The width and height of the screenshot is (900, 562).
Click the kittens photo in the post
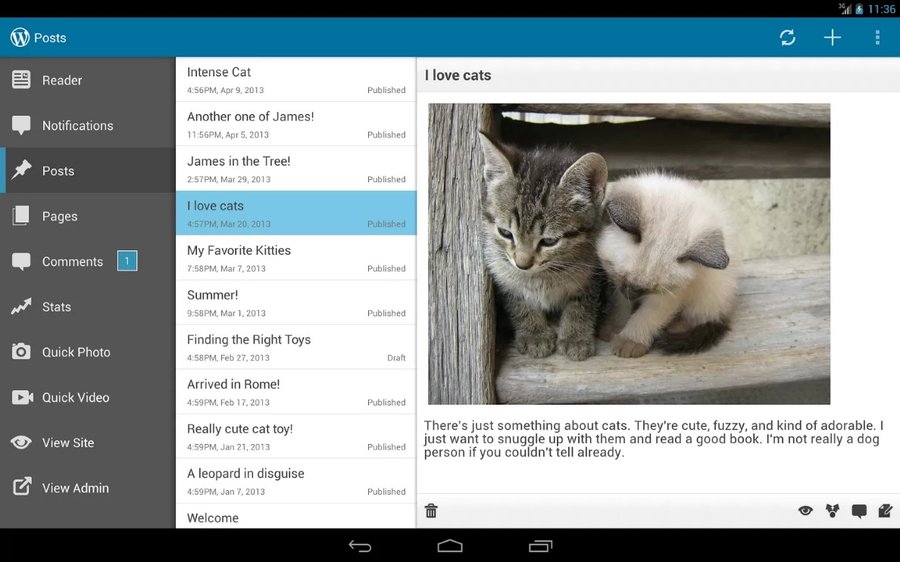click(x=629, y=254)
